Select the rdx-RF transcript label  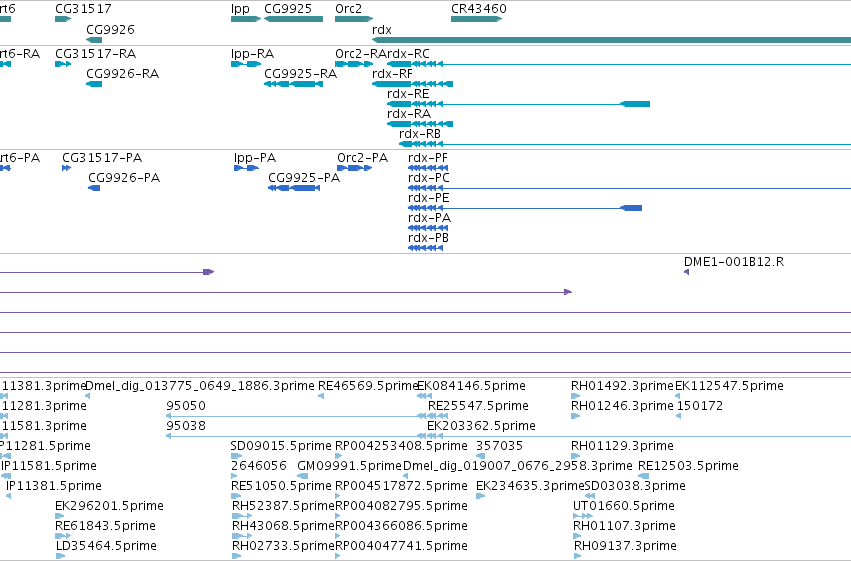(x=392, y=74)
